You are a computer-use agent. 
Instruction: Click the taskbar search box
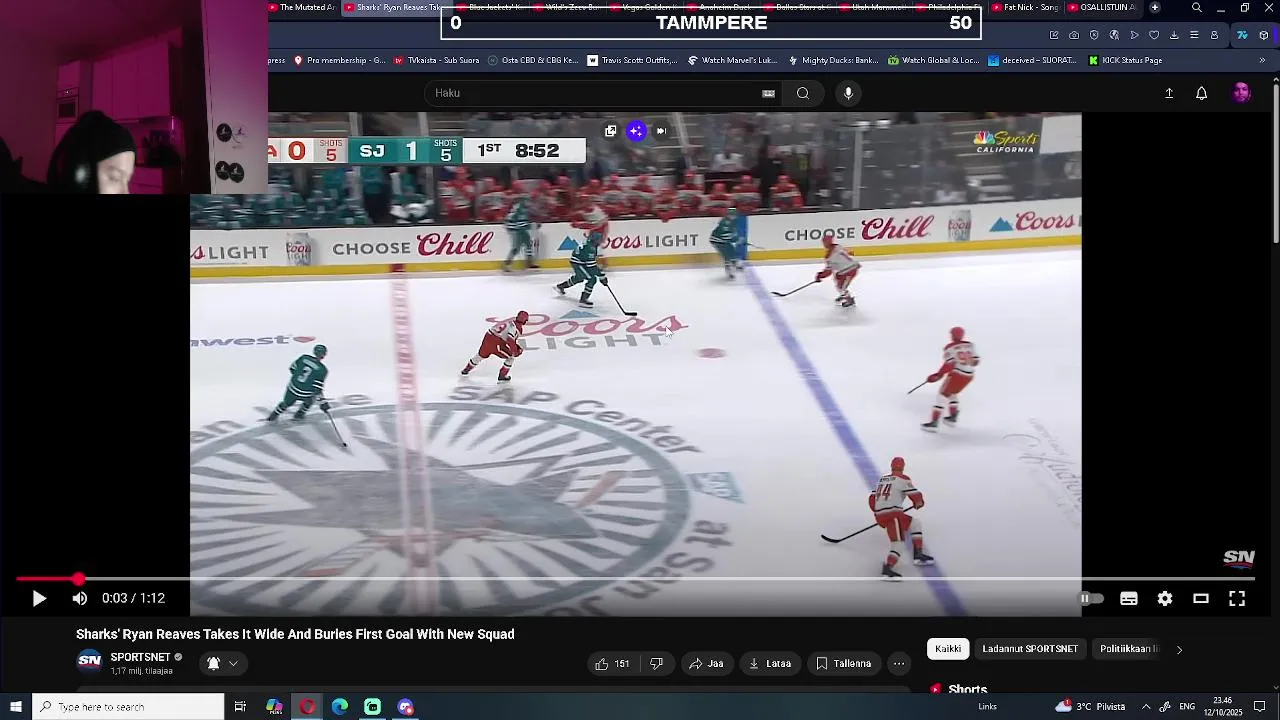pyautogui.click(x=128, y=707)
